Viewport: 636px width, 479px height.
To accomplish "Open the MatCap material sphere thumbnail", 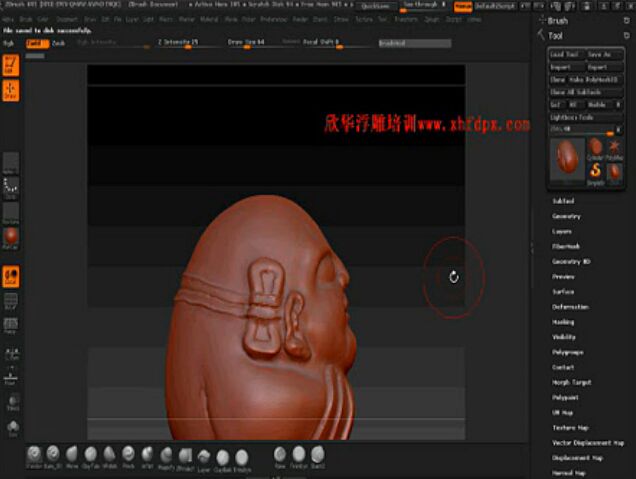I will point(11,238).
